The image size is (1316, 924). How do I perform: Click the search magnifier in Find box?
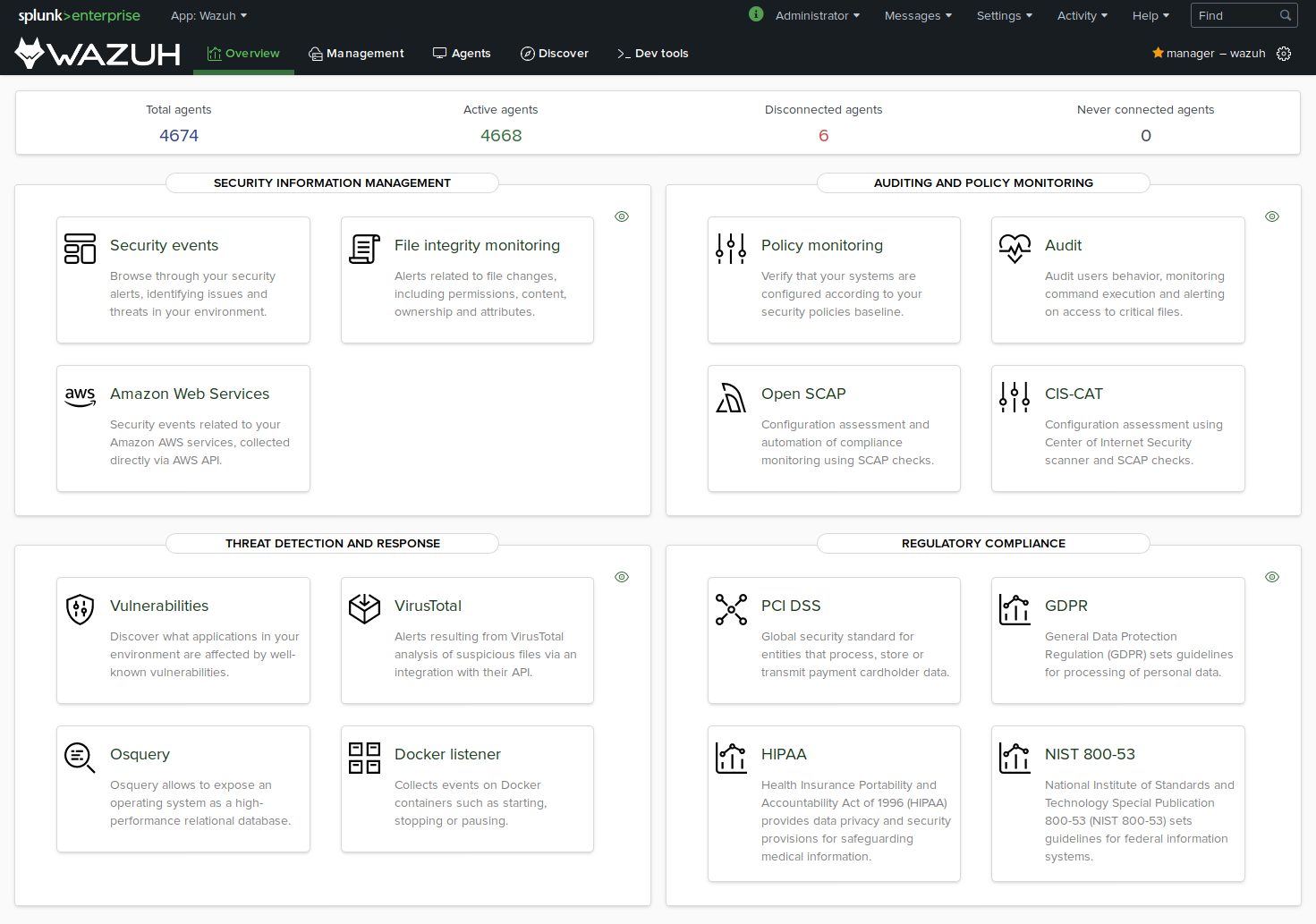coord(1286,15)
